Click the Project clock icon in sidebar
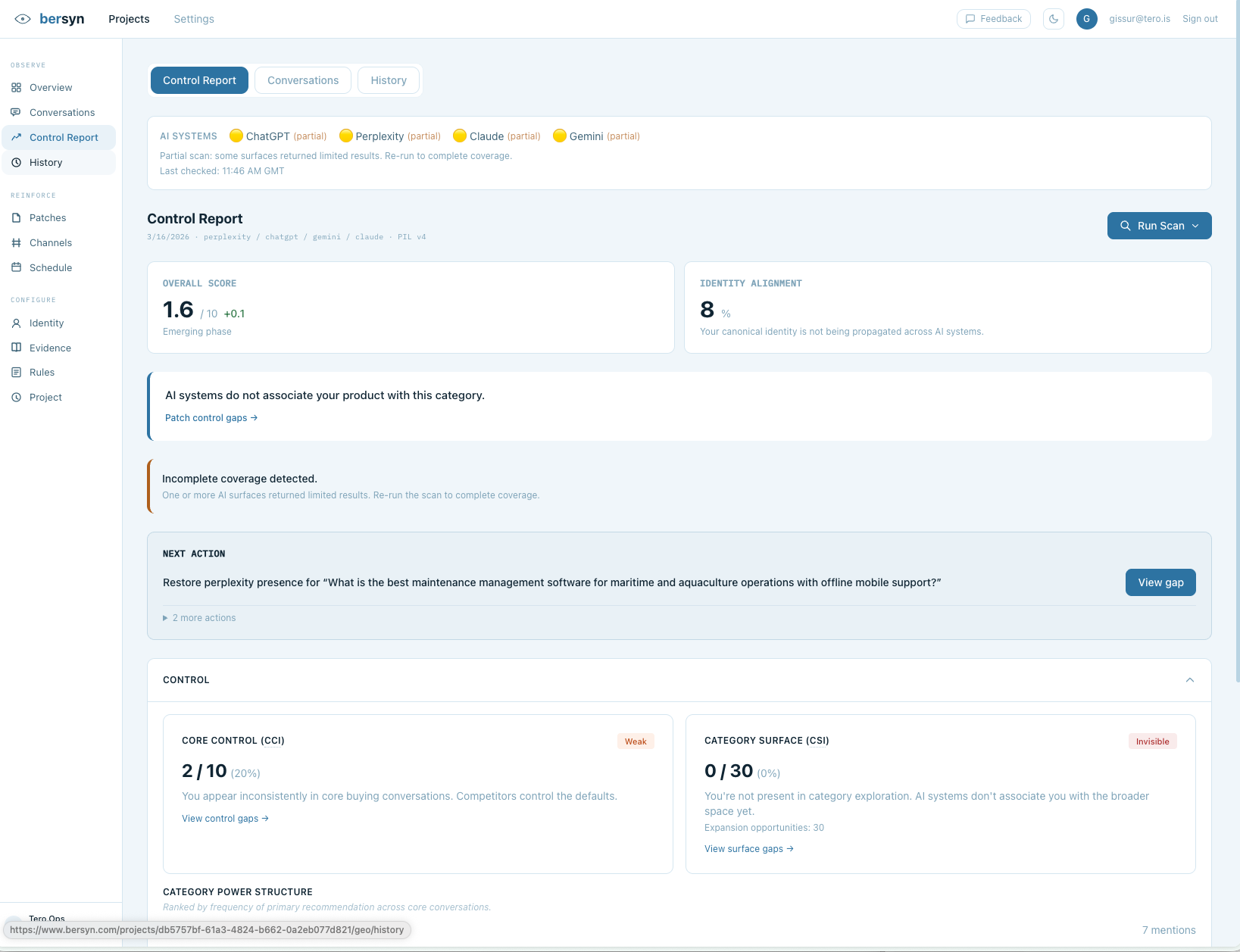This screenshot has width=1240, height=952. click(16, 397)
